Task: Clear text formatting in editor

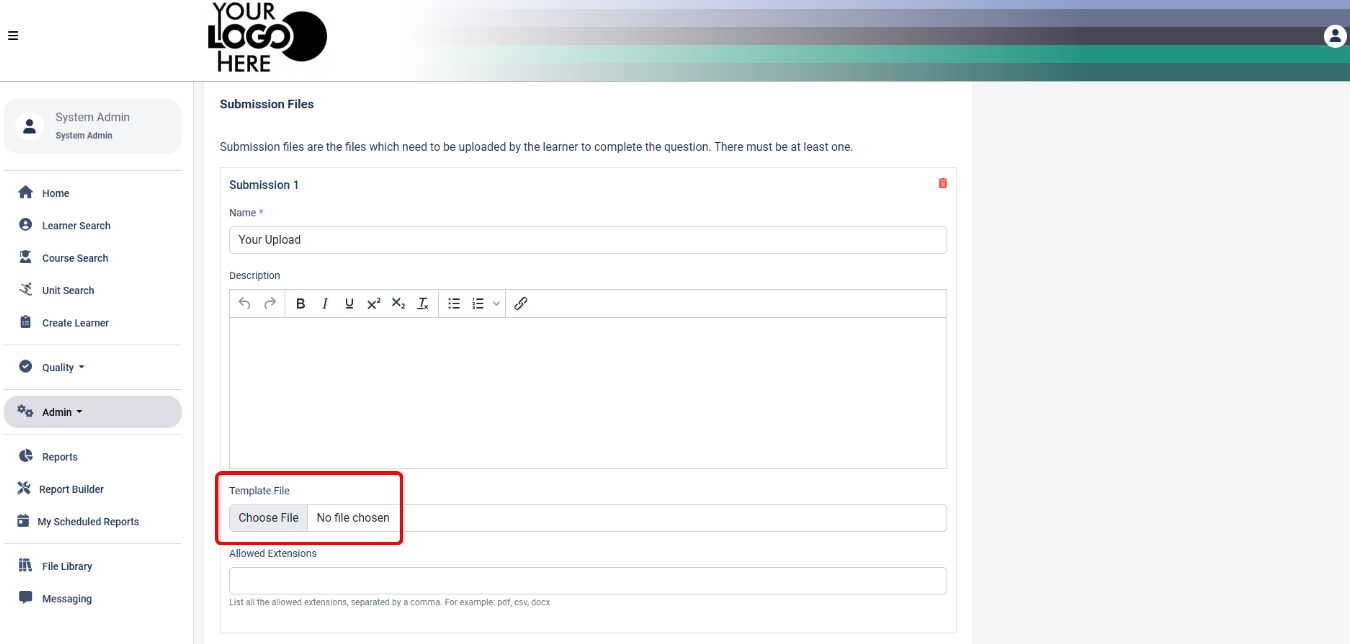Action: pyautogui.click(x=423, y=304)
